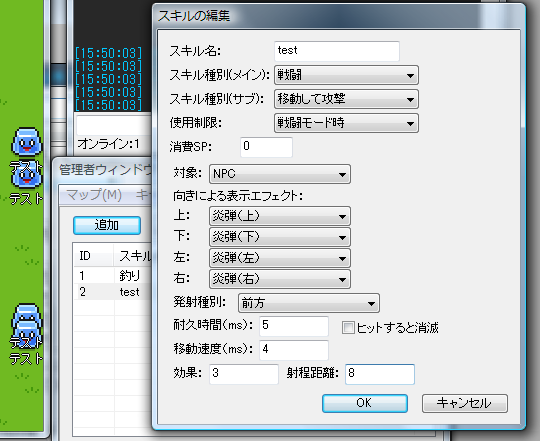Enable the ヒットすると消滅 checkbox
Screen dimensions: 540x441
click(x=348, y=328)
